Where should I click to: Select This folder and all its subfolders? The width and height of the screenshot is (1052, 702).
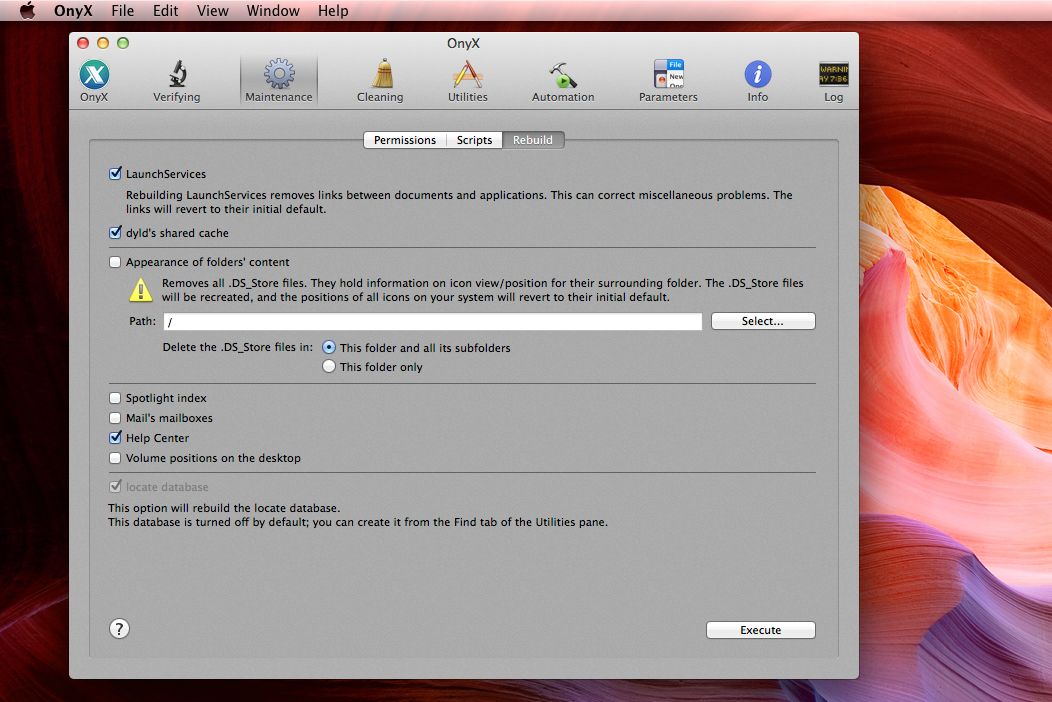point(329,348)
